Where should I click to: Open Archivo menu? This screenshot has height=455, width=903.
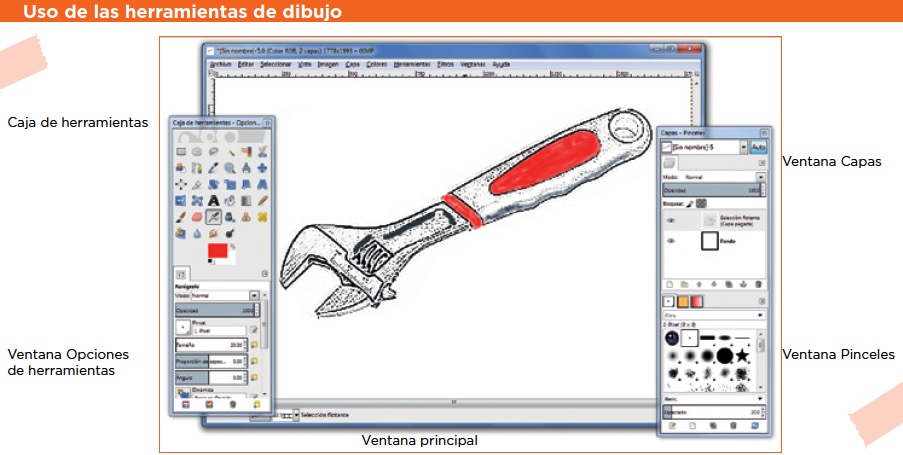pos(220,65)
